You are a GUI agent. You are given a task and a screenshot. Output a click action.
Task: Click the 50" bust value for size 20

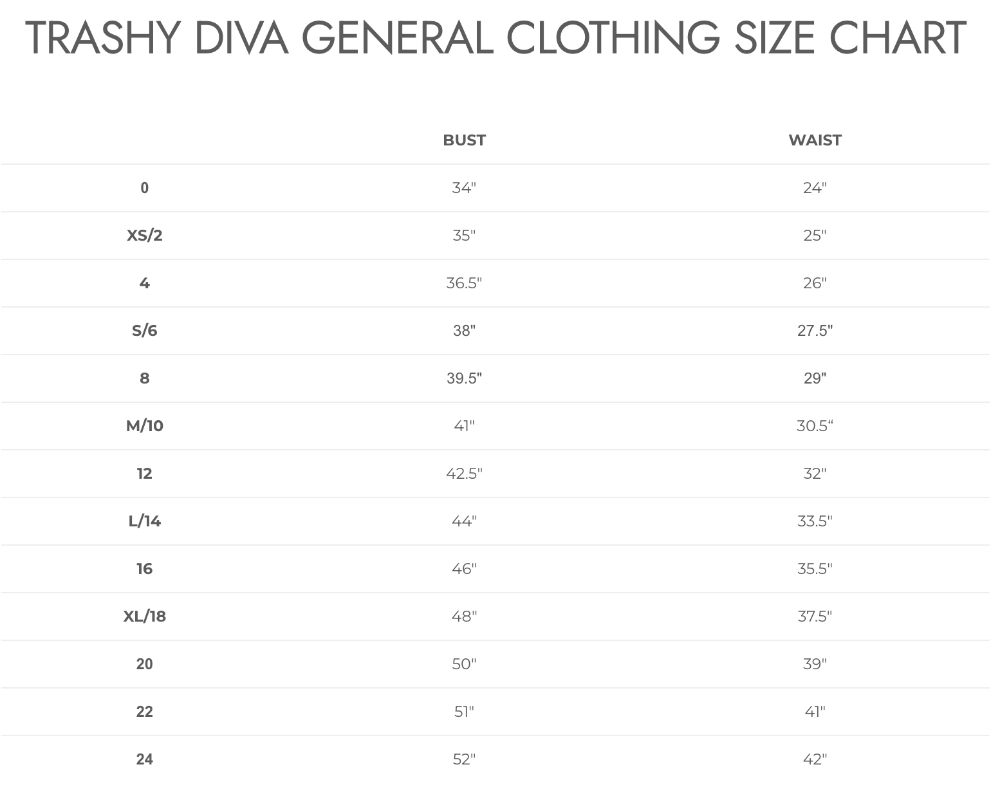[464, 664]
